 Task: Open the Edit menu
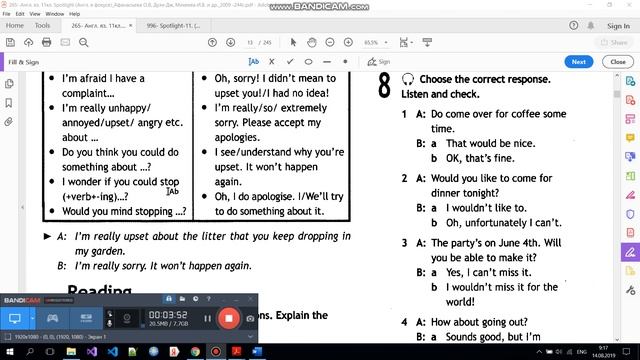(x=20, y=13)
